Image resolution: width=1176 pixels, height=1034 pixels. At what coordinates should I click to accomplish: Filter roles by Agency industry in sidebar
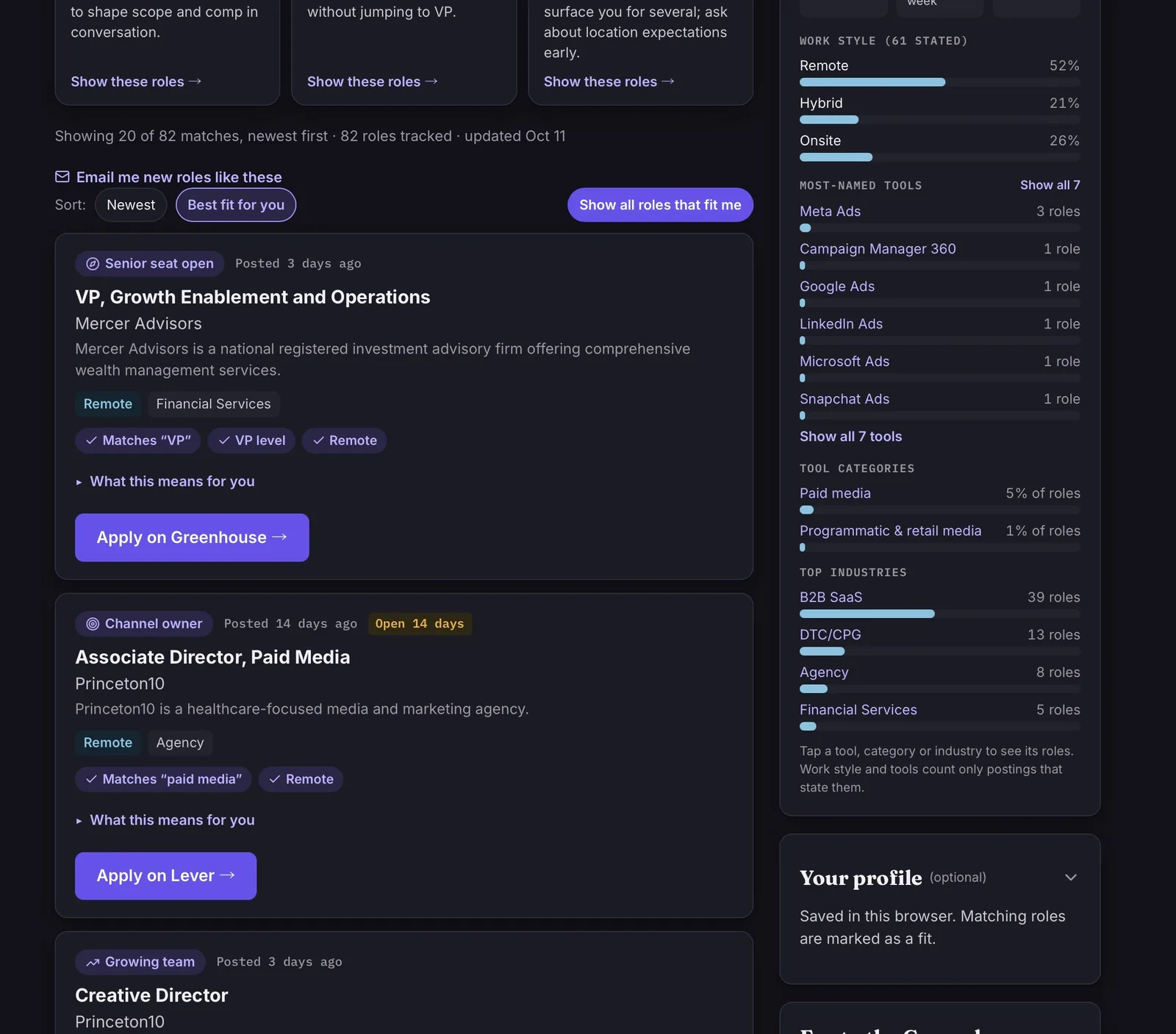point(824,672)
